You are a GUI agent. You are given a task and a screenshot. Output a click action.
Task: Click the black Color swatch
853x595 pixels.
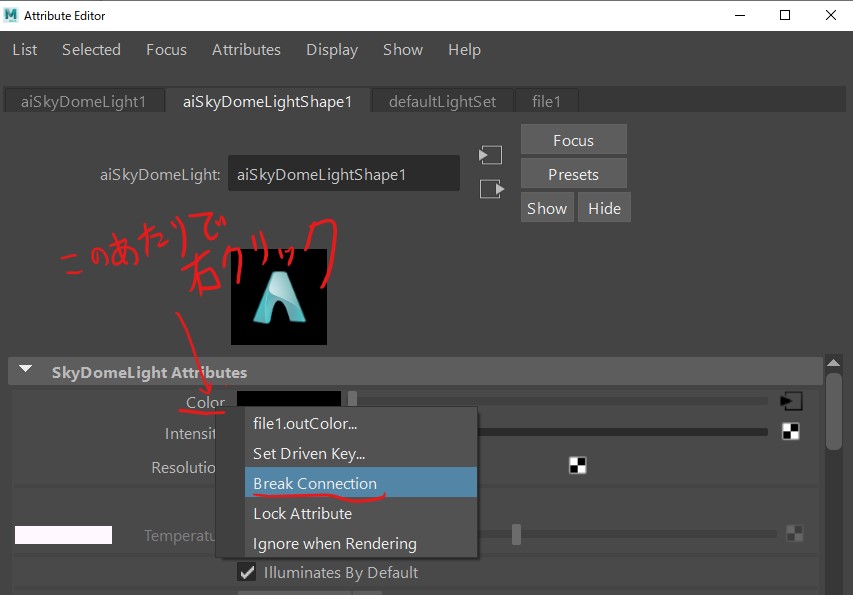tap(288, 399)
